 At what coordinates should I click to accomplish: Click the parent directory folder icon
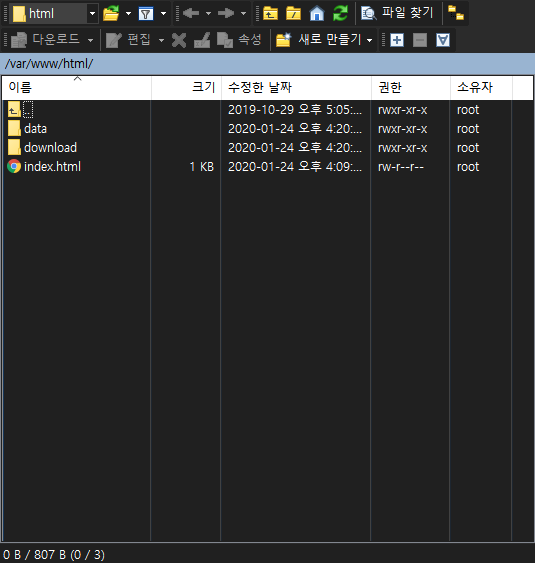(x=270, y=14)
